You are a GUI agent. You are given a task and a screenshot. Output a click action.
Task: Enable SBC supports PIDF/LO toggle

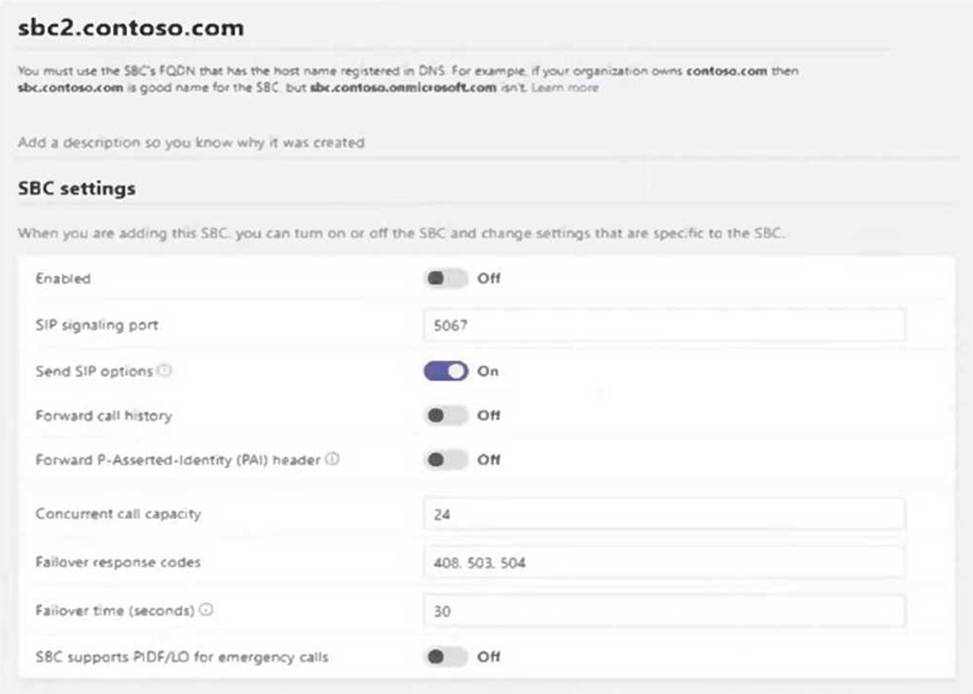point(446,657)
